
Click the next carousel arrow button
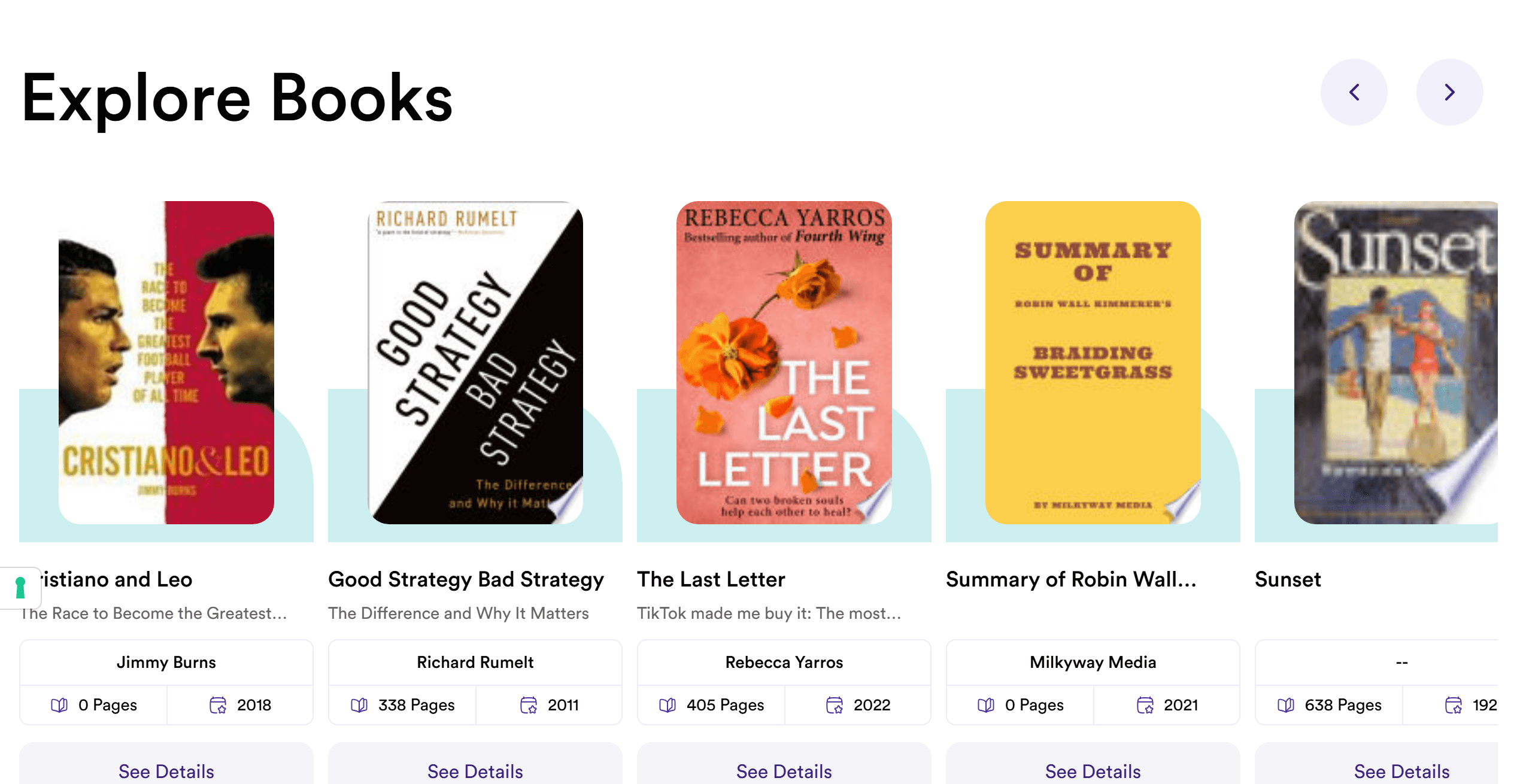click(1449, 92)
